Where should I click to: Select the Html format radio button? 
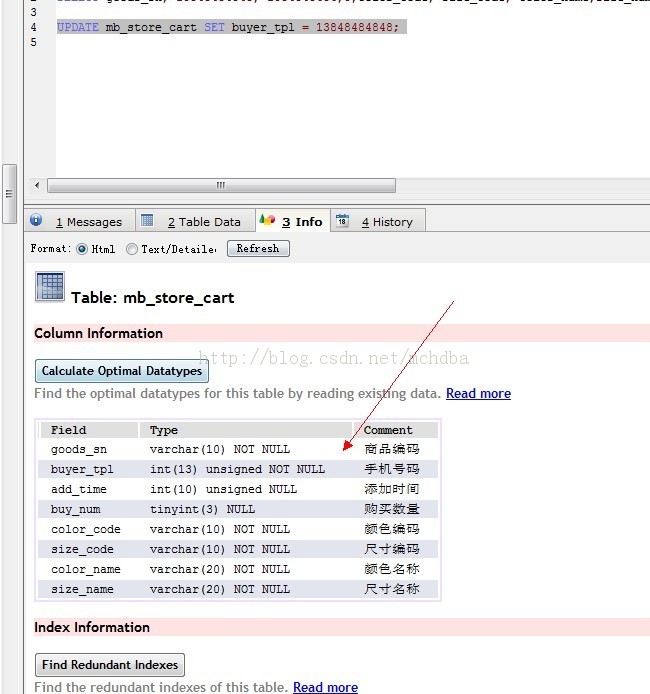[x=82, y=249]
